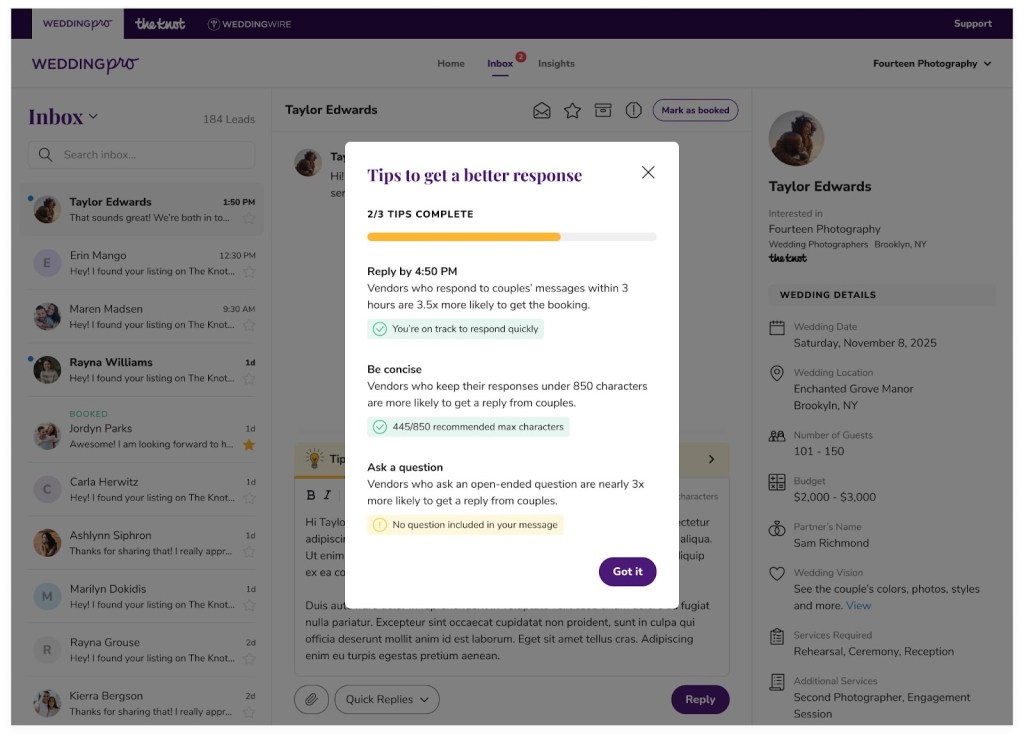The height and width of the screenshot is (739, 1024).
Task: Toggle star on Rayna Williams lead row
Action: tap(249, 379)
